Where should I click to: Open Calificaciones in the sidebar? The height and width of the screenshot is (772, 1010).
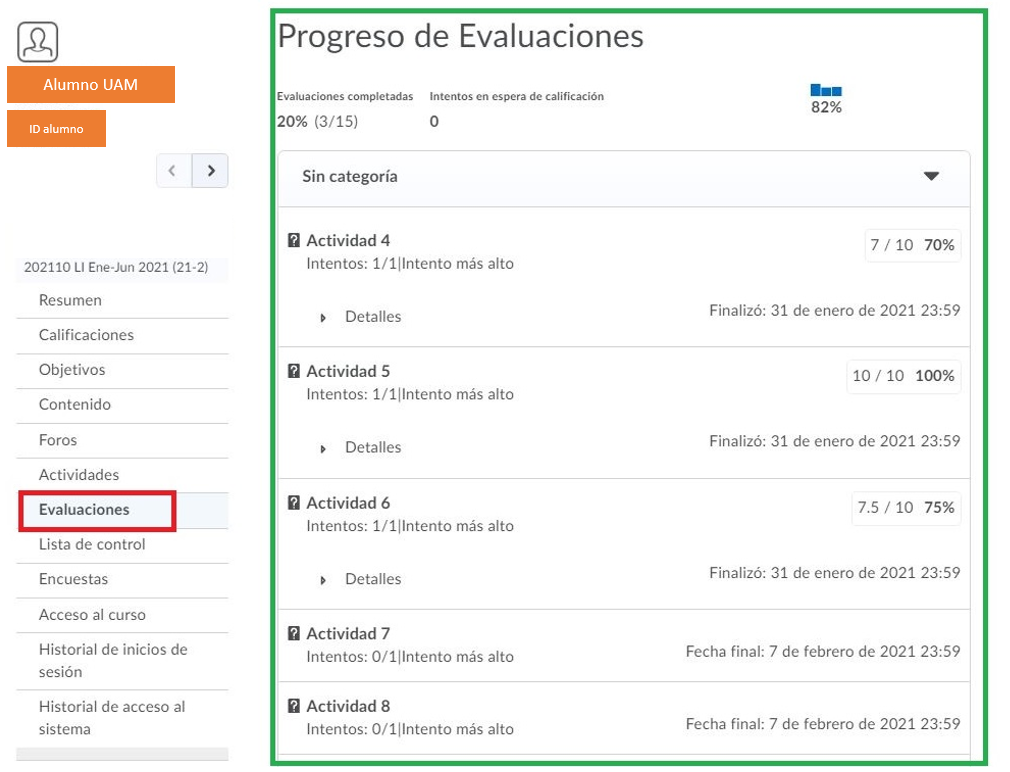click(86, 335)
